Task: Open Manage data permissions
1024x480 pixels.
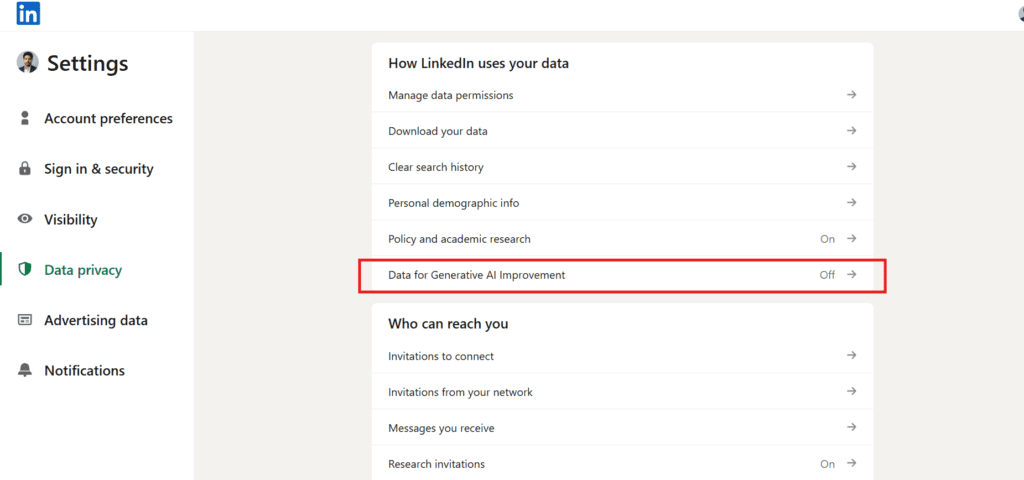Action: (622, 95)
